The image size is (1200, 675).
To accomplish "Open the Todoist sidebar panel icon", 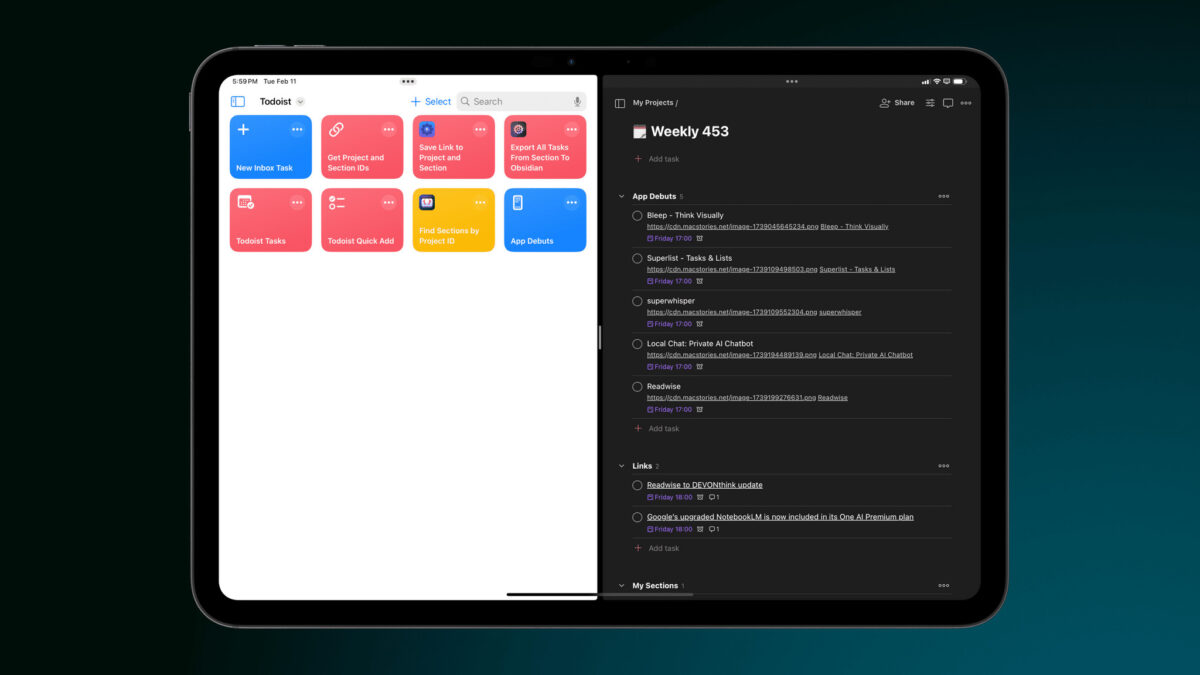I will (620, 103).
